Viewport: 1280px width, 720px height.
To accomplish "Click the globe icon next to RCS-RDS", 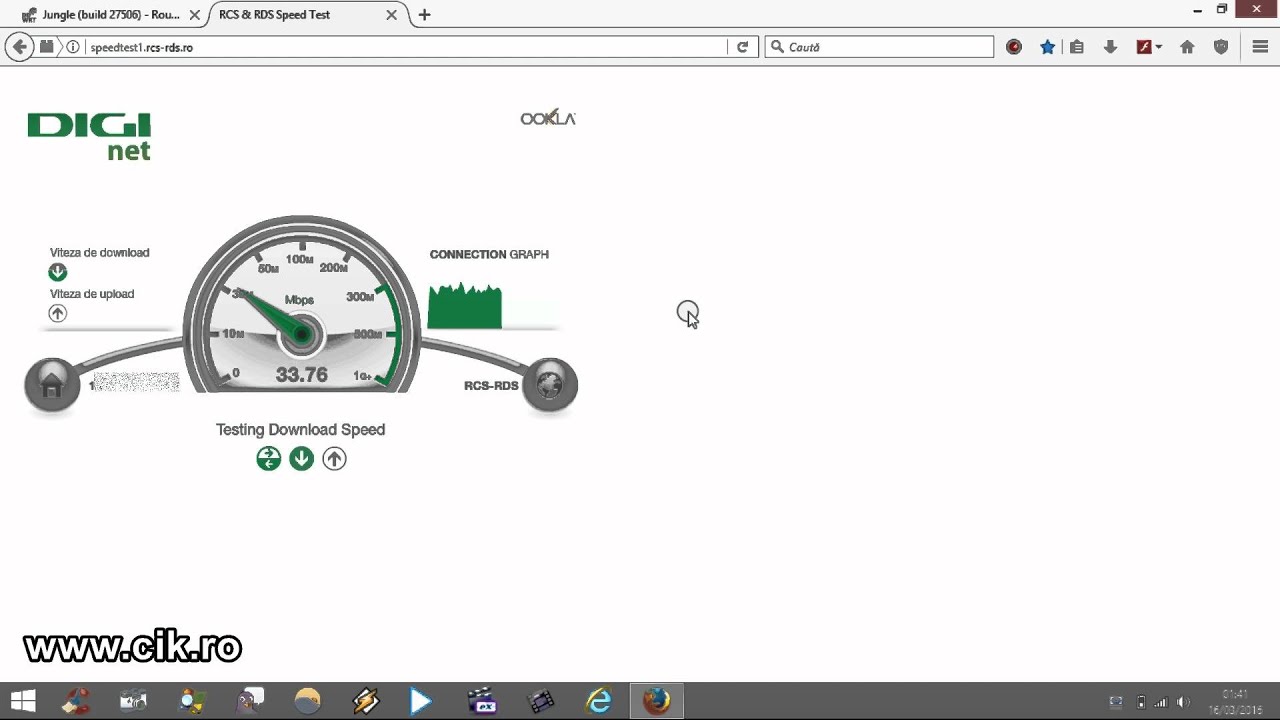I will coord(550,384).
